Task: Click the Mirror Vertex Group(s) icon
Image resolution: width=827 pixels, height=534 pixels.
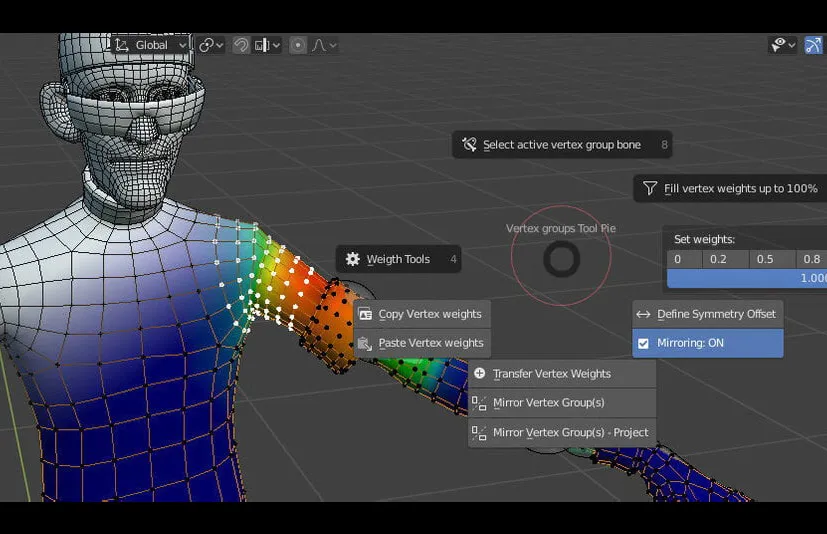Action: [479, 403]
